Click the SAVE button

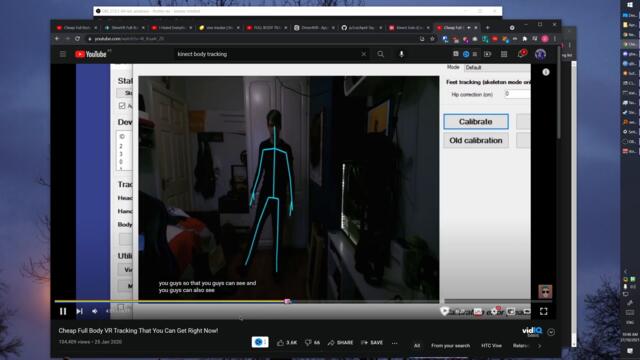(x=372, y=343)
